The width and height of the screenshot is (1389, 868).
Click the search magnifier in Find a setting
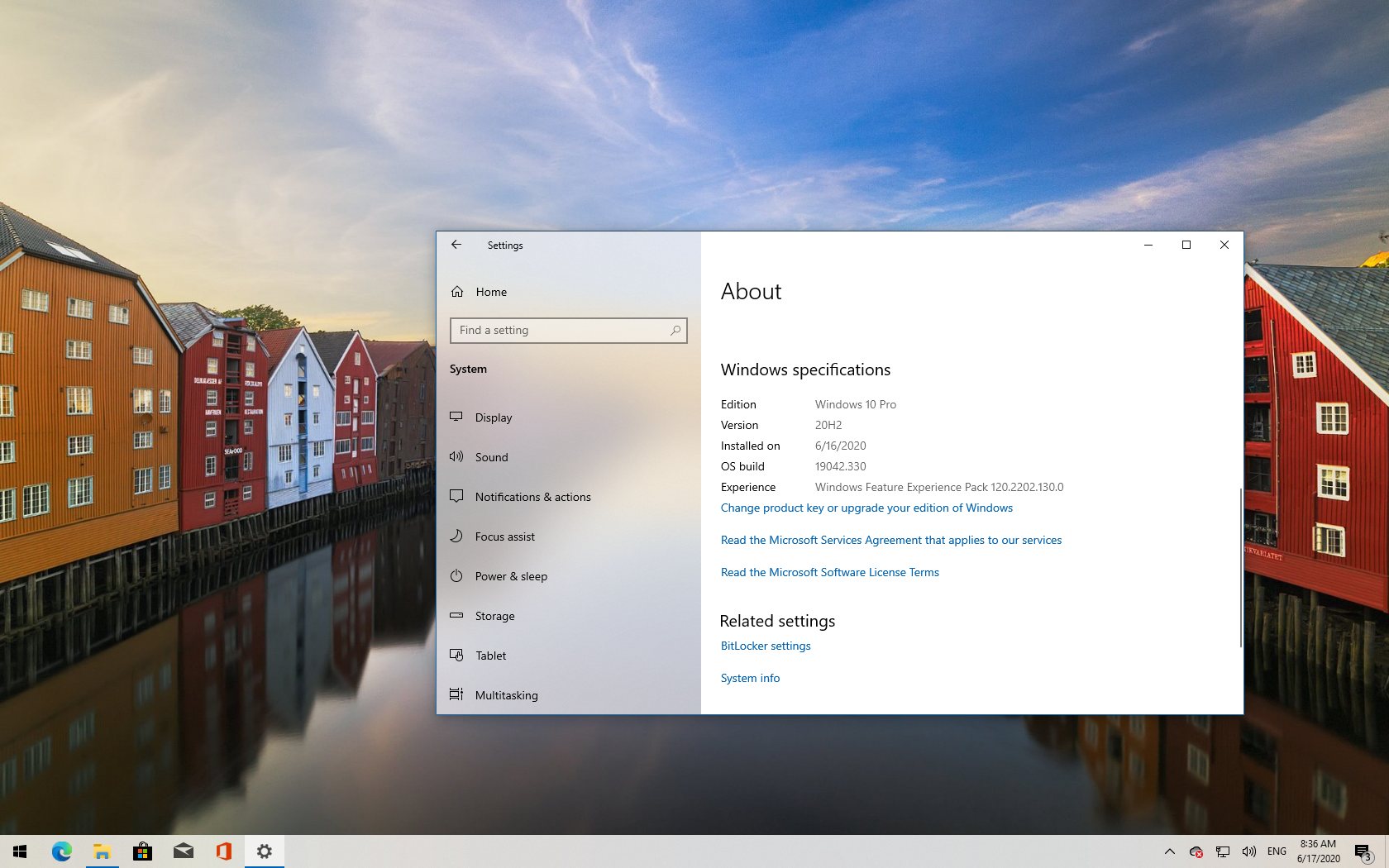tap(675, 330)
